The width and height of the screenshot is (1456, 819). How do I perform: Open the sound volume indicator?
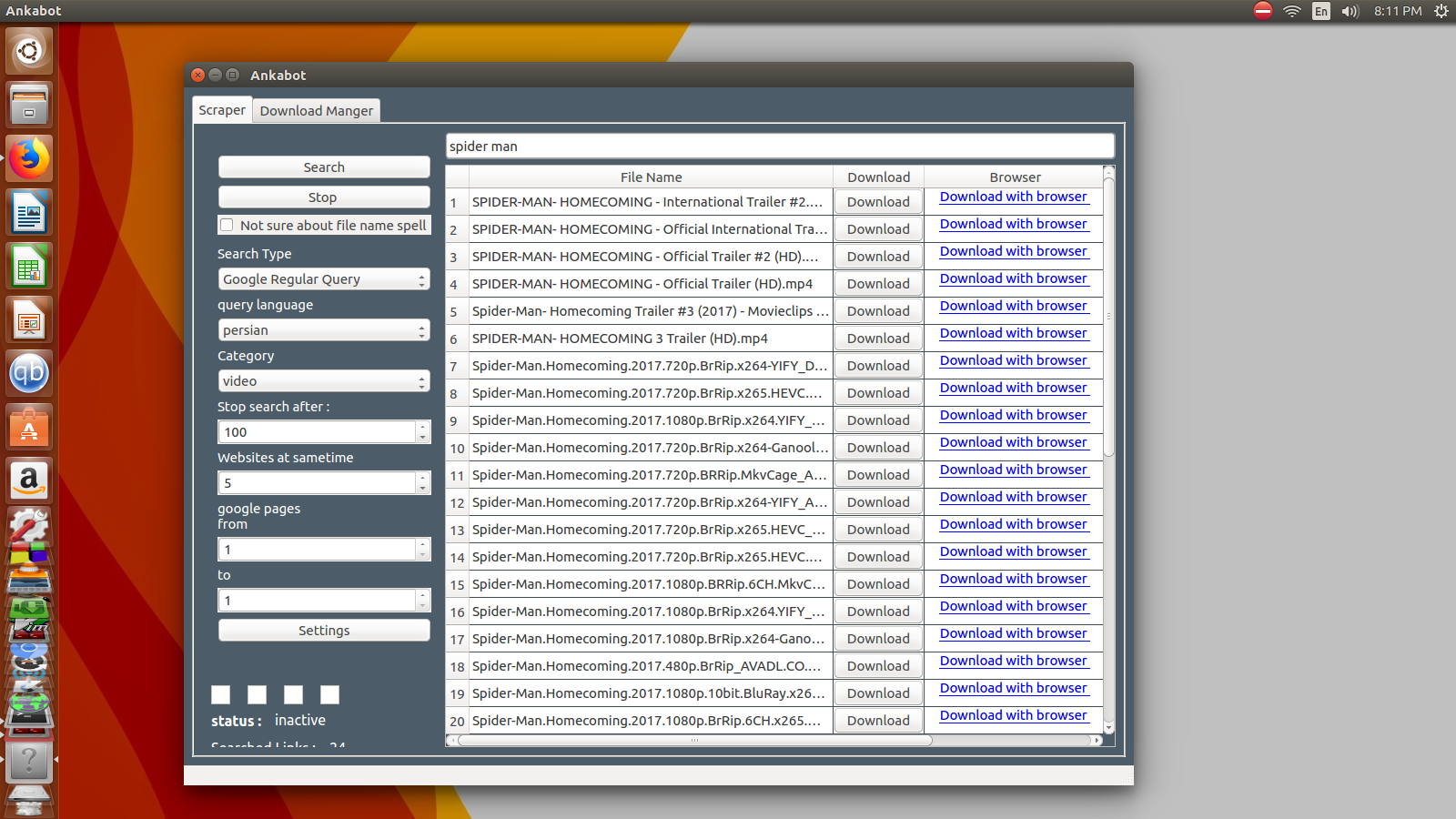coord(1350,11)
